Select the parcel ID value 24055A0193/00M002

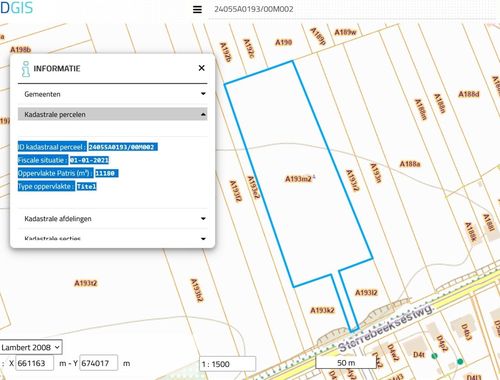[121, 147]
